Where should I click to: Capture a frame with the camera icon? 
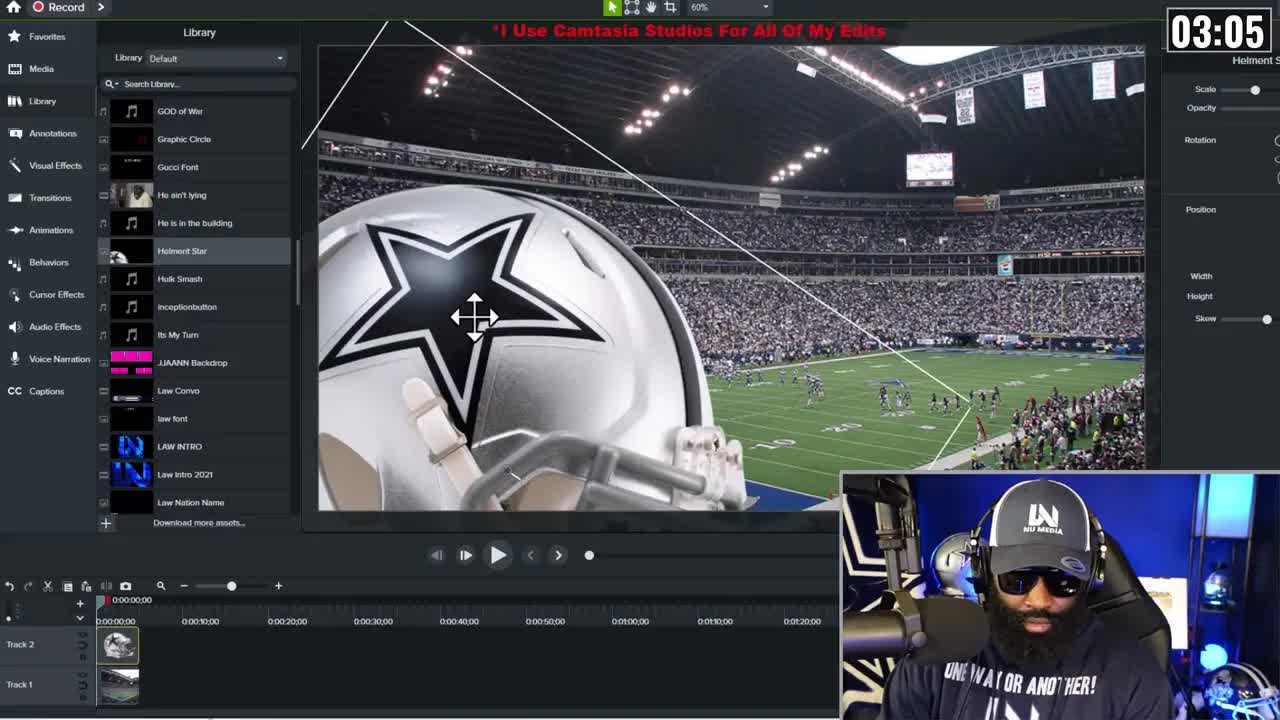click(x=125, y=585)
